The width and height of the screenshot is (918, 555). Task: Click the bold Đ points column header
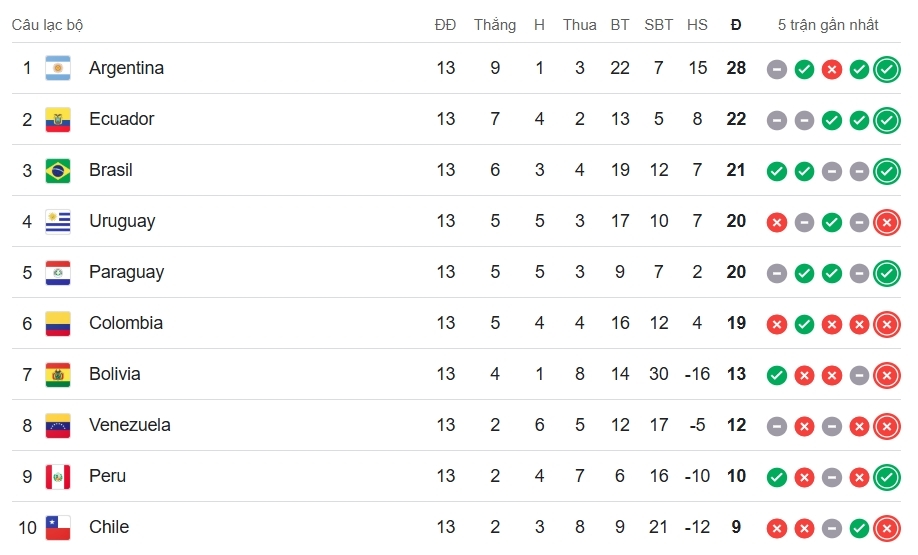pyautogui.click(x=736, y=25)
